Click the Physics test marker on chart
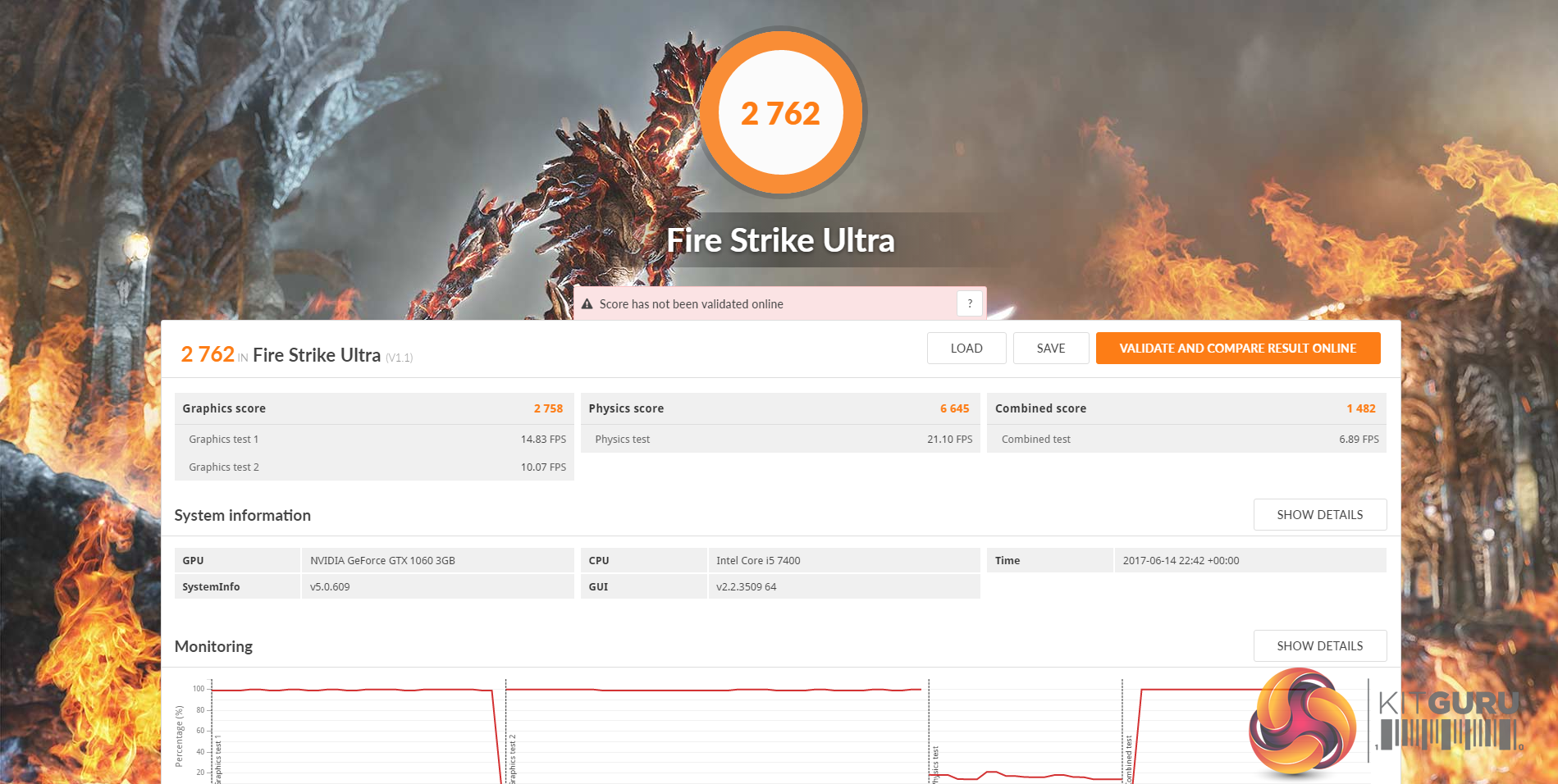 [x=934, y=764]
